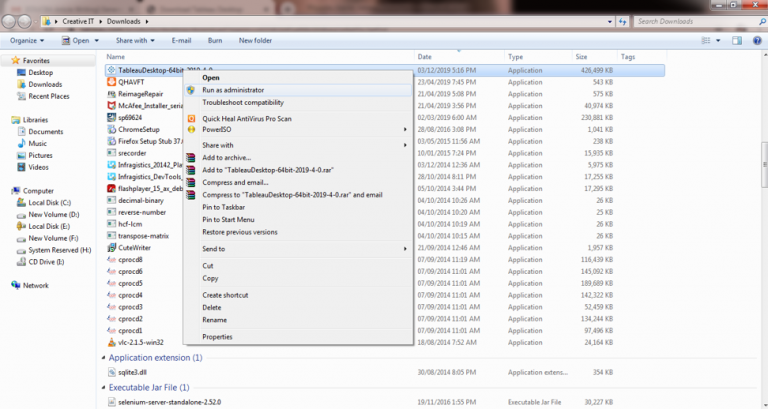Click the New folder button
Screen dimensions: 768x409
coord(255,41)
